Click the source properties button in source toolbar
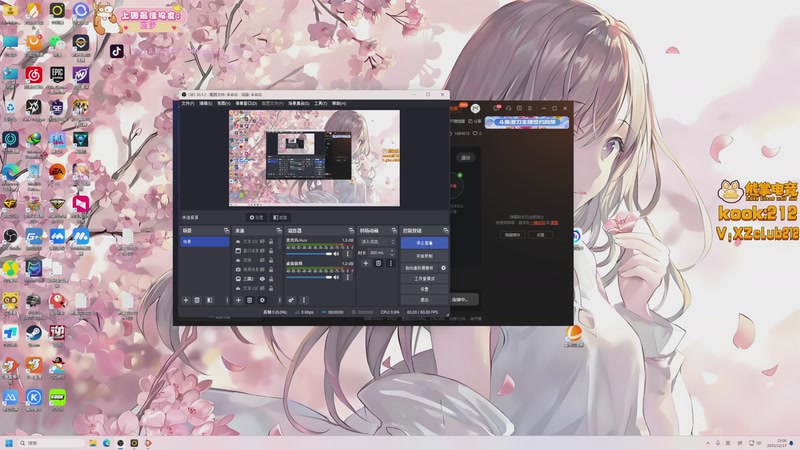Screen dimensions: 800x450 (256, 217)
